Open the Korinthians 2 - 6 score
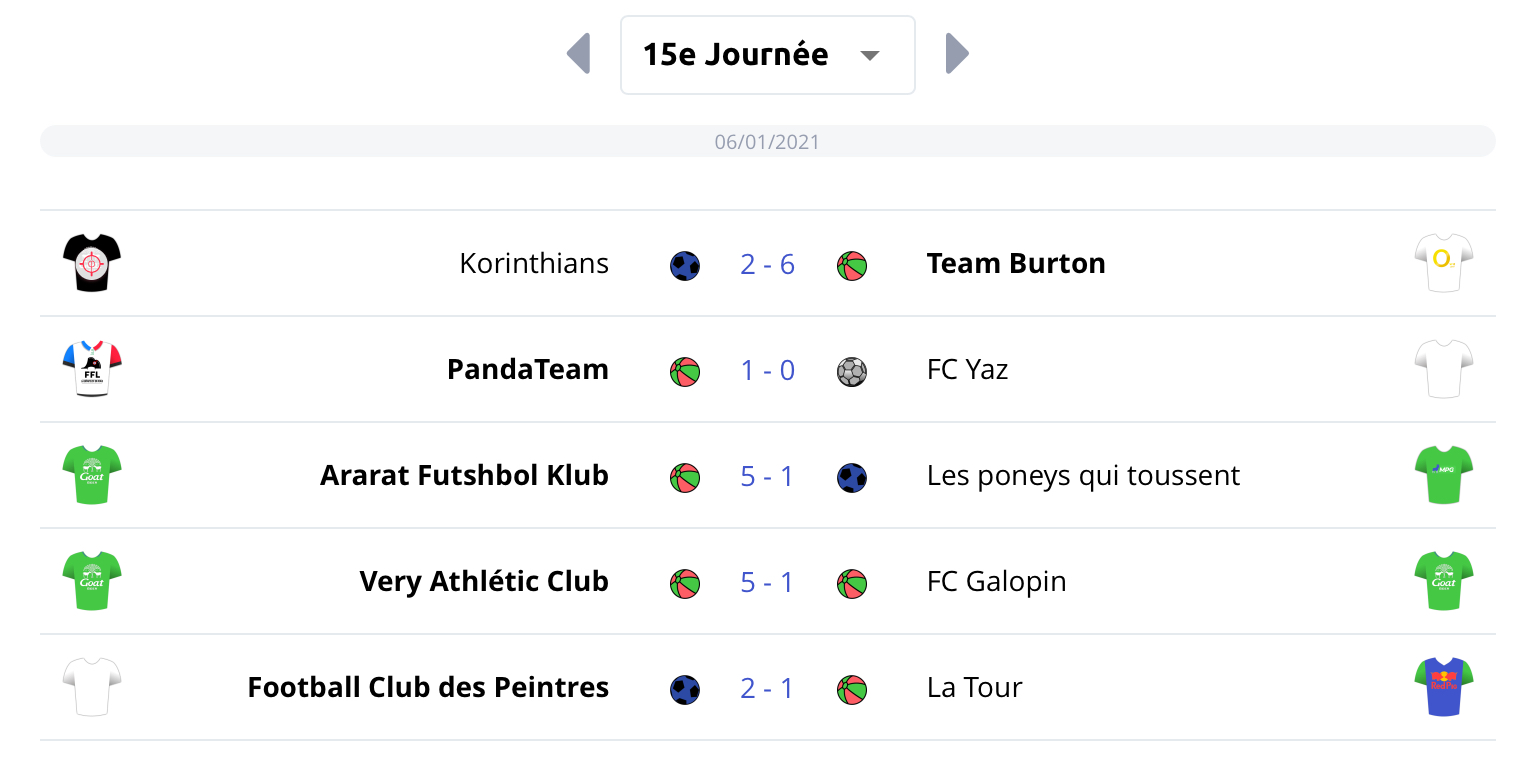Viewport: 1527px width, 768px height. point(767,264)
